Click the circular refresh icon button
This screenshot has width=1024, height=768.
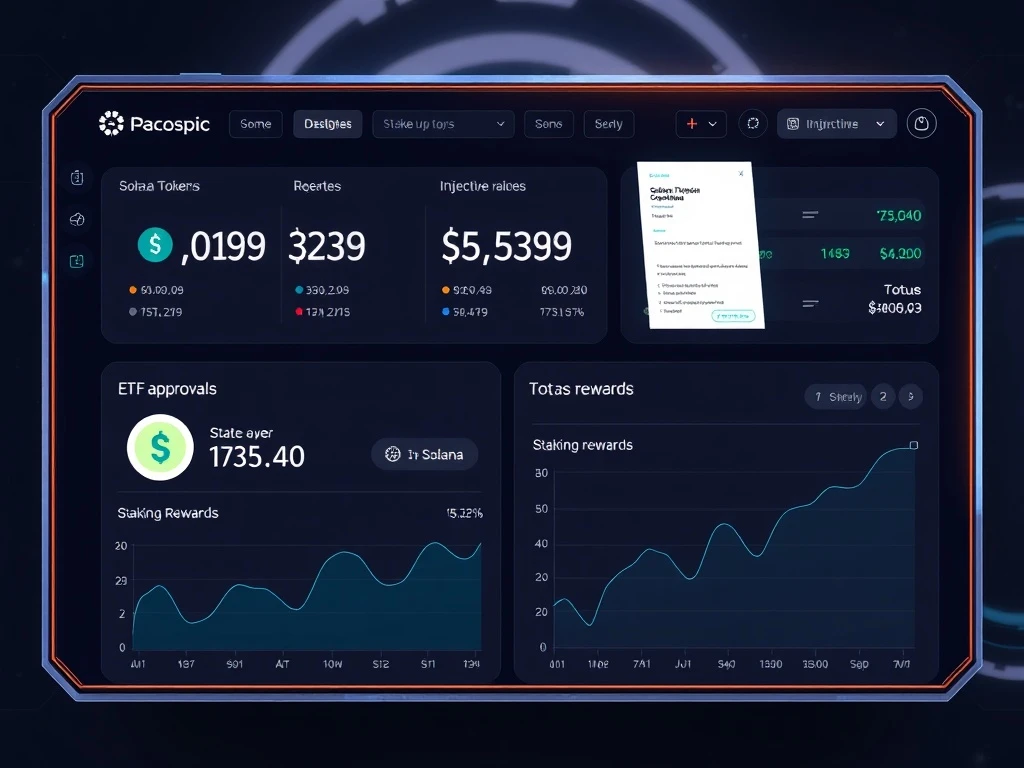753,123
